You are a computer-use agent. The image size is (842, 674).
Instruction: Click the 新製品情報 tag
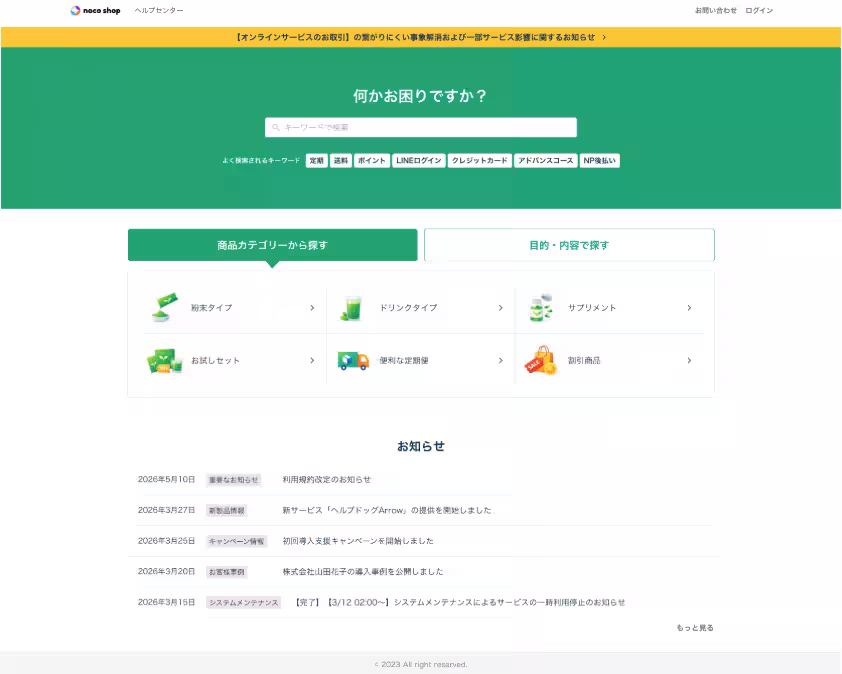pos(227,510)
